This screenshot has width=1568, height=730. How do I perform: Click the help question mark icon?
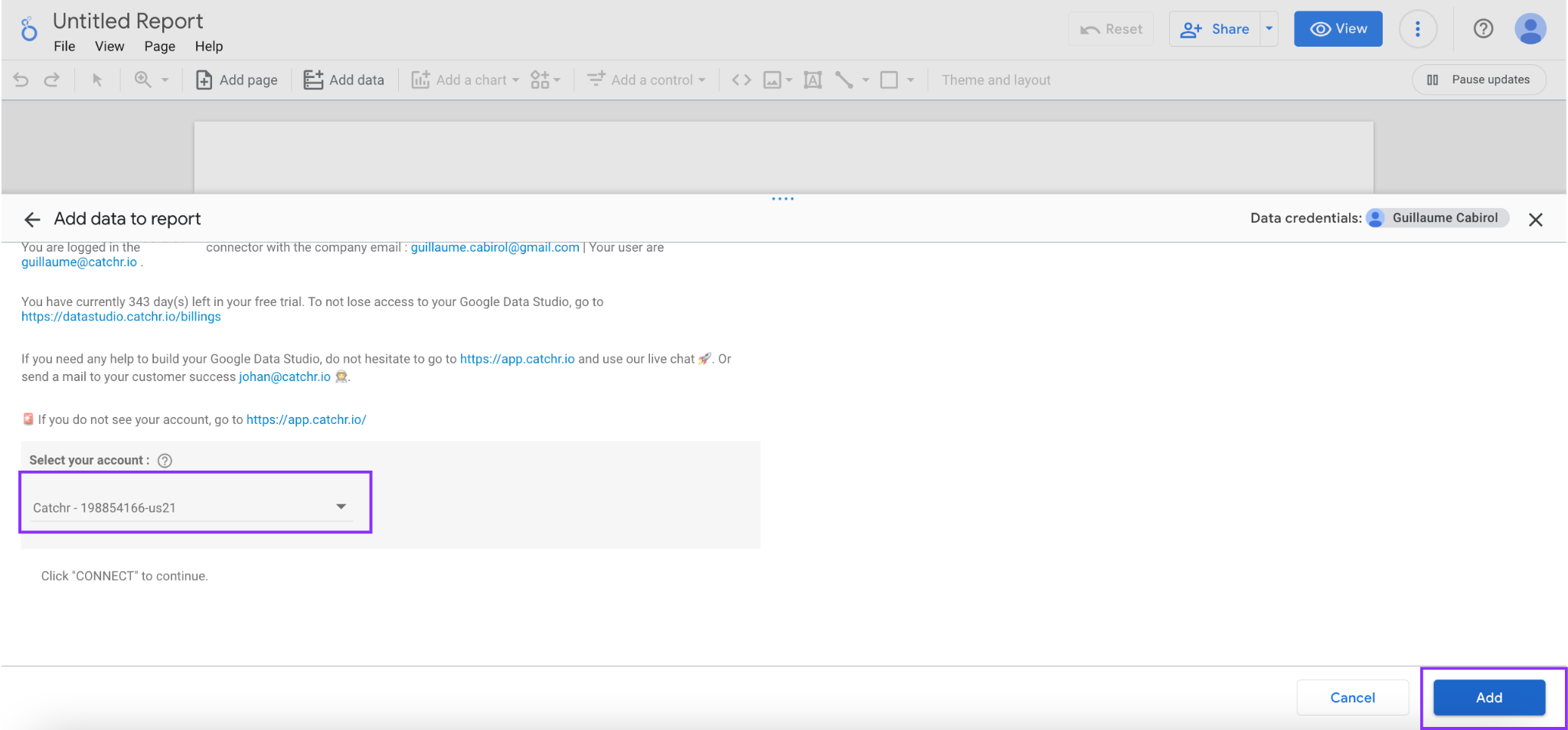tap(1483, 29)
